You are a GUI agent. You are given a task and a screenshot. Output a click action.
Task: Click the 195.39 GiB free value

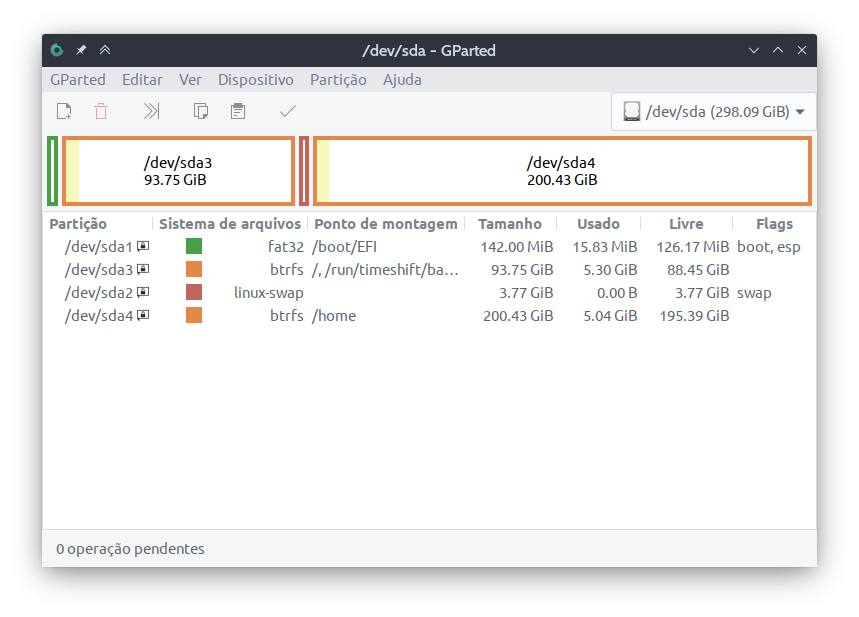[694, 316]
